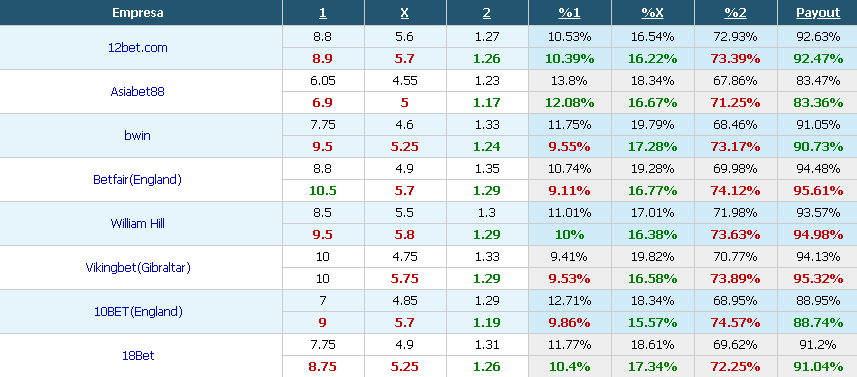
Task: Select William Hill's 94.98% payout cell
Action: tap(818, 235)
